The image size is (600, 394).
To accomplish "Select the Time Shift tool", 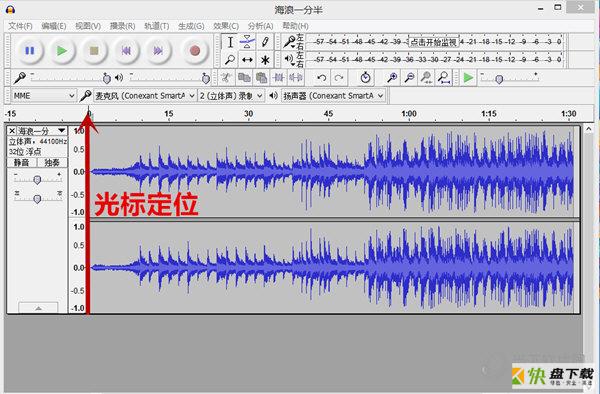I will point(247,60).
